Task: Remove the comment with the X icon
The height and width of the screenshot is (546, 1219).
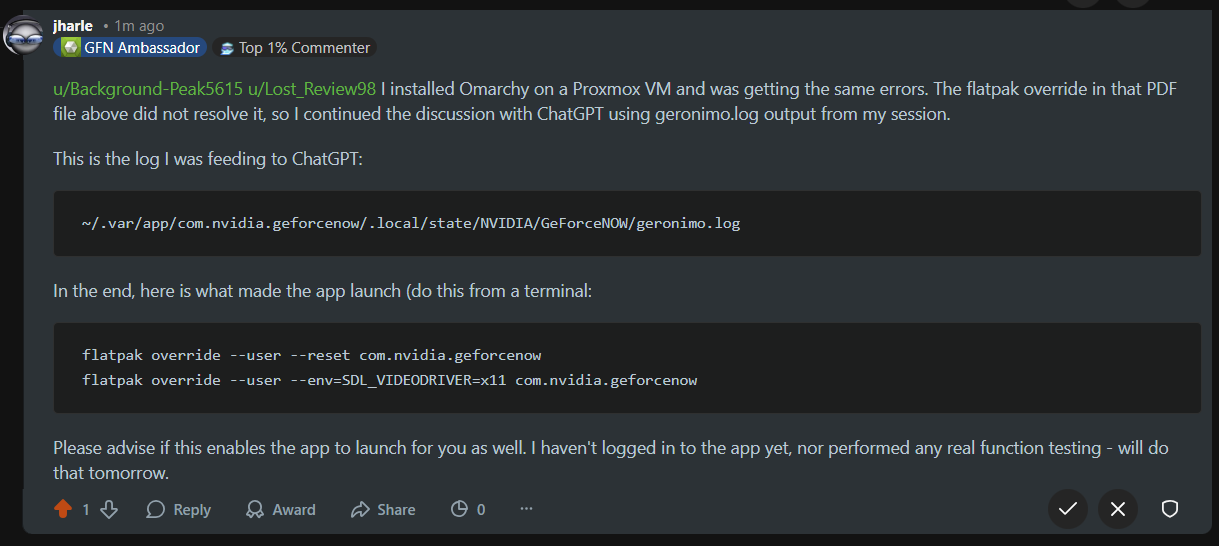Action: (1118, 509)
